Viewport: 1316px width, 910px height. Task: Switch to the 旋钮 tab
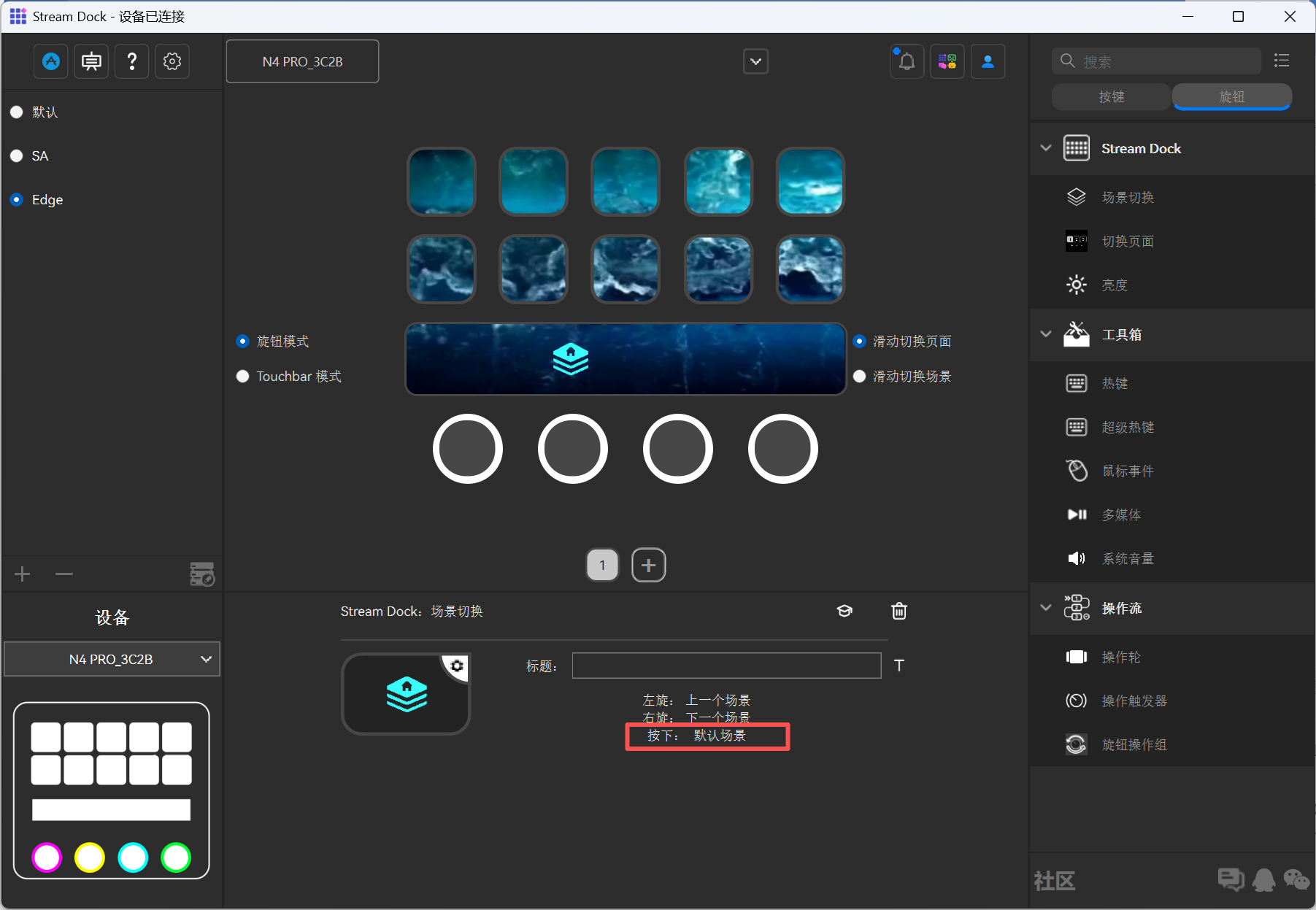tap(1232, 97)
